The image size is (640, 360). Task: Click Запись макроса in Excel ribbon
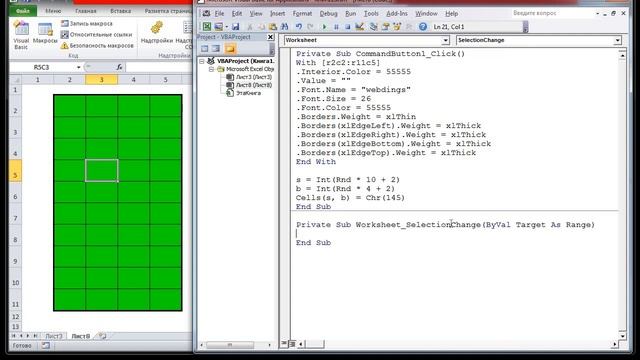[x=87, y=24]
